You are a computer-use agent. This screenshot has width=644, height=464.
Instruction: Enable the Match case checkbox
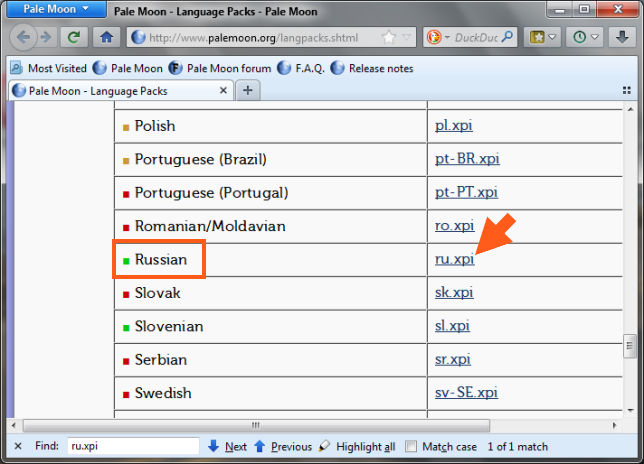click(410, 446)
